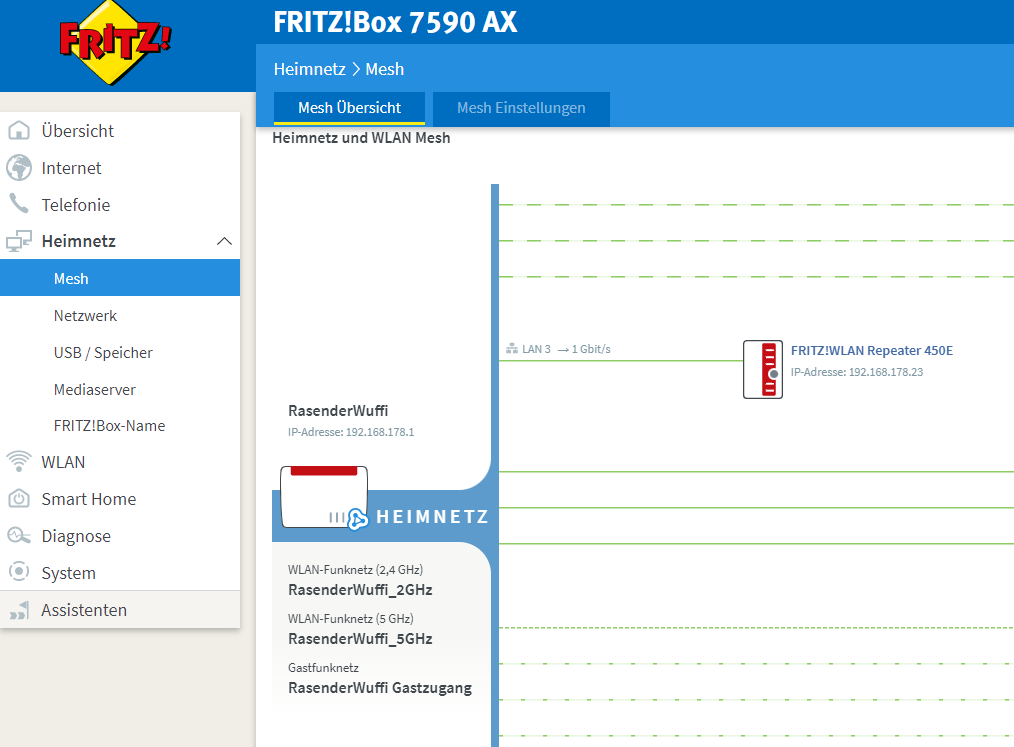1014x747 pixels.
Task: Click the HEIMNETZ banner label
Action: coord(433,517)
